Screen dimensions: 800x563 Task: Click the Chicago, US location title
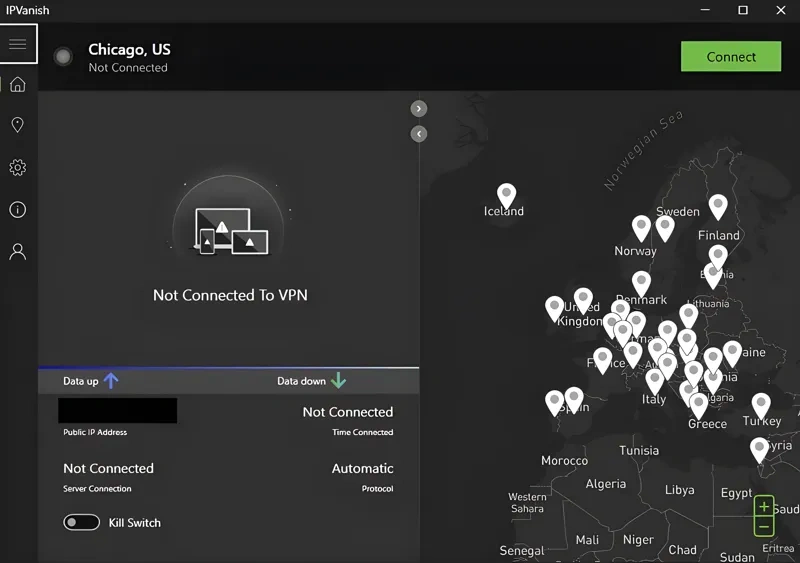(129, 50)
